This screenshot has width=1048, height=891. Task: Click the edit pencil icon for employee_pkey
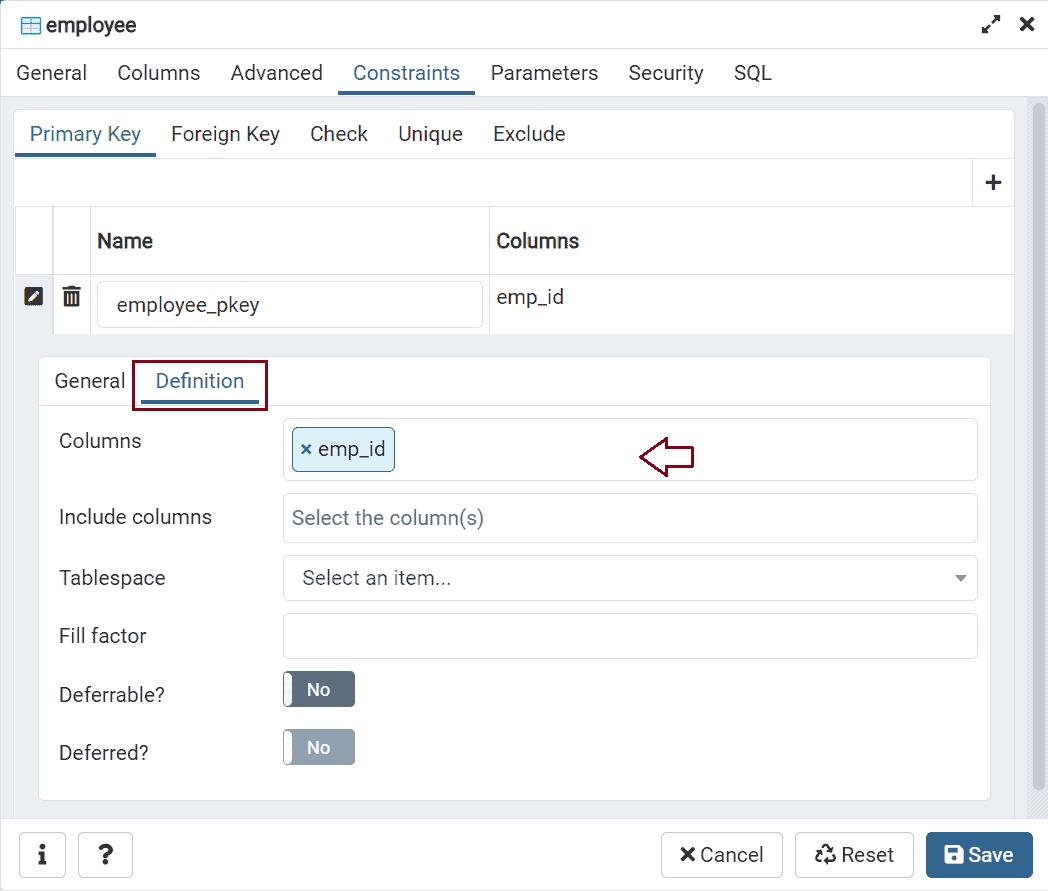33,296
